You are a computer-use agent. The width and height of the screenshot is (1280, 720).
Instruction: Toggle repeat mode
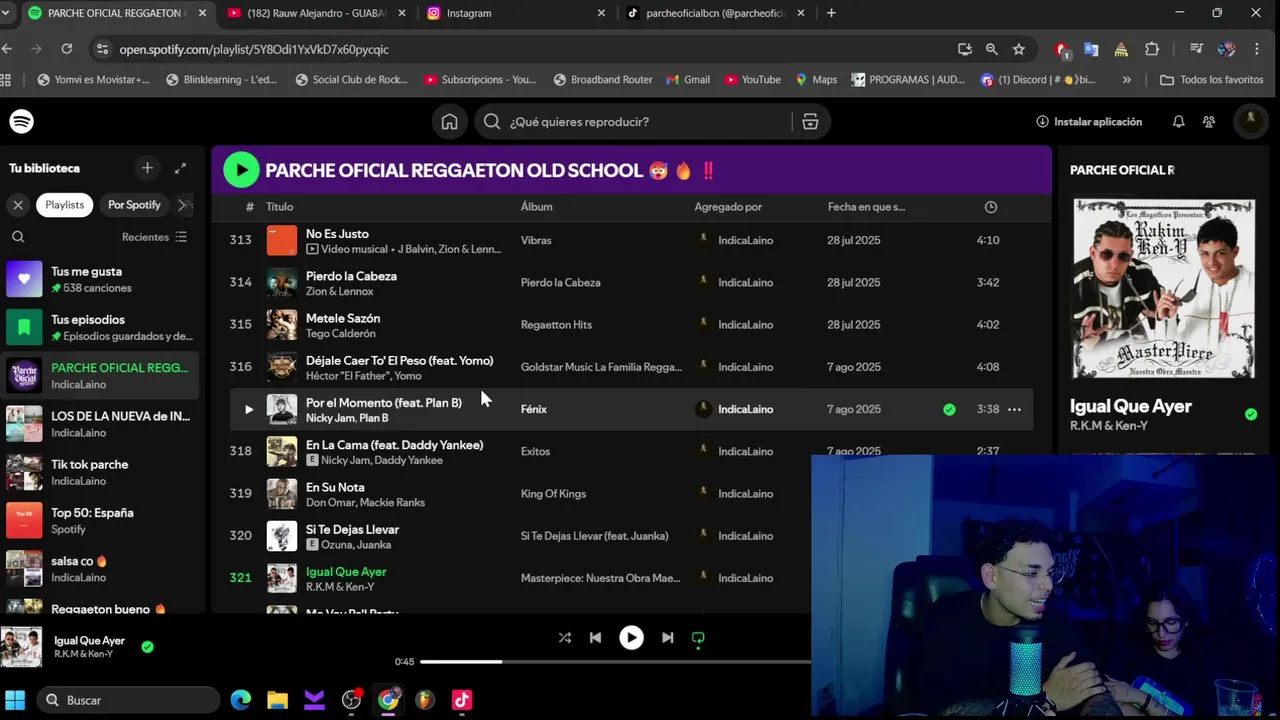click(x=698, y=638)
